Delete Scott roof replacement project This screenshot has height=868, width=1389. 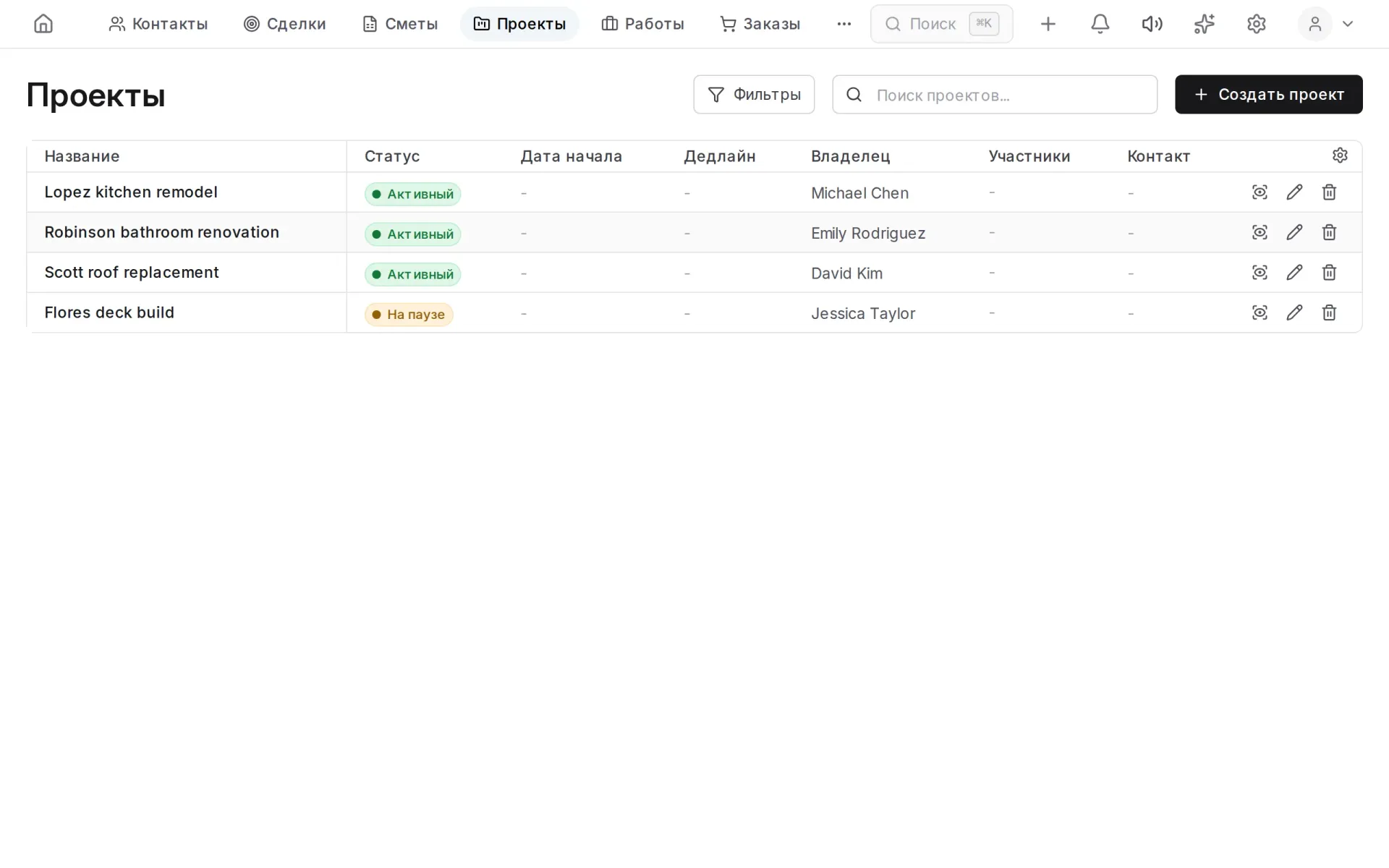point(1329,273)
